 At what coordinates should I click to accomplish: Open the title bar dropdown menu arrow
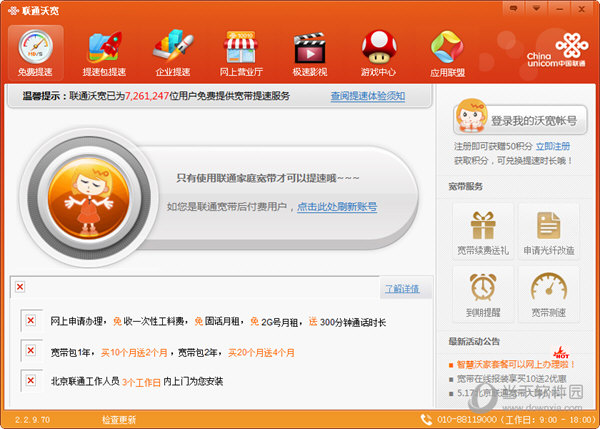coord(536,8)
